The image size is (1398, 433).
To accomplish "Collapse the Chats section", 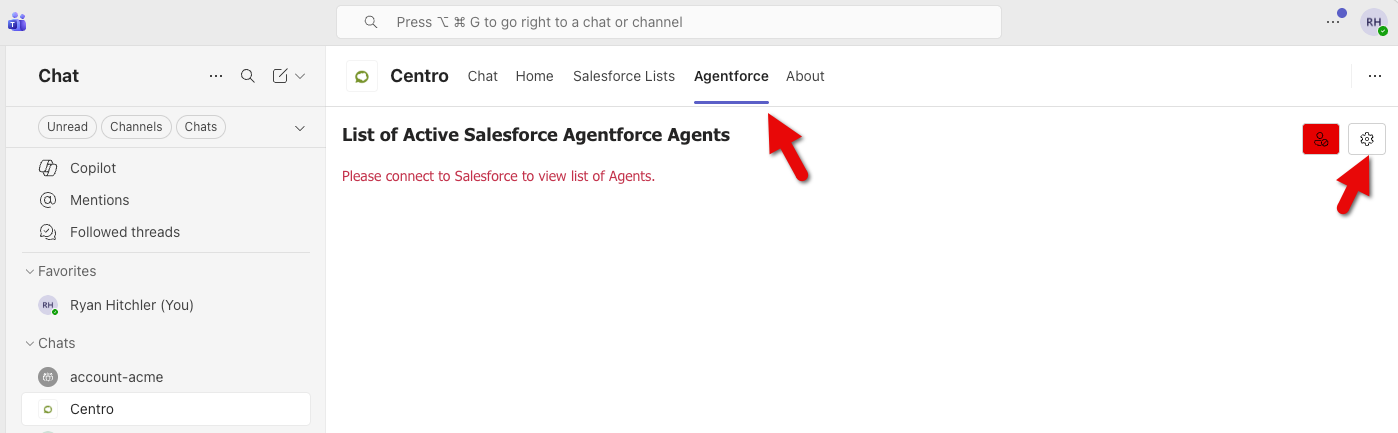I will click(29, 343).
